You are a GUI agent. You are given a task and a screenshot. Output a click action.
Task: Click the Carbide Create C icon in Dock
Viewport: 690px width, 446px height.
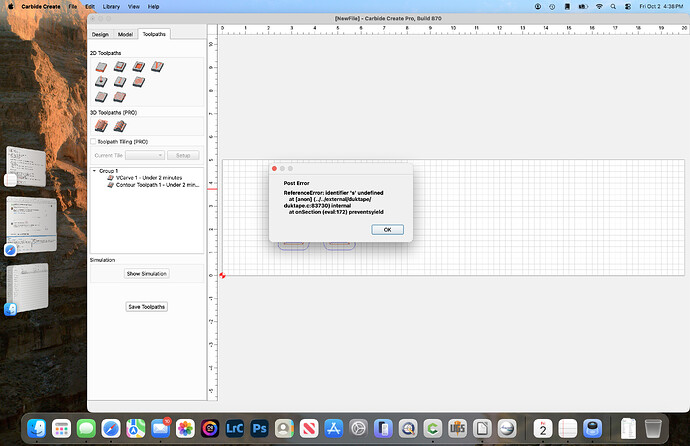pos(433,428)
